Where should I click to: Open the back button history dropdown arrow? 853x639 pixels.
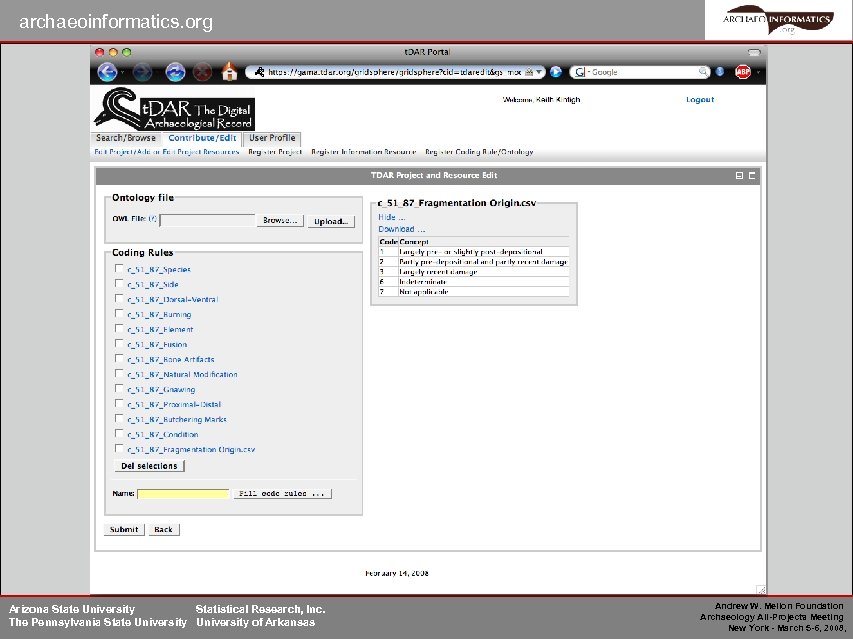point(122,72)
